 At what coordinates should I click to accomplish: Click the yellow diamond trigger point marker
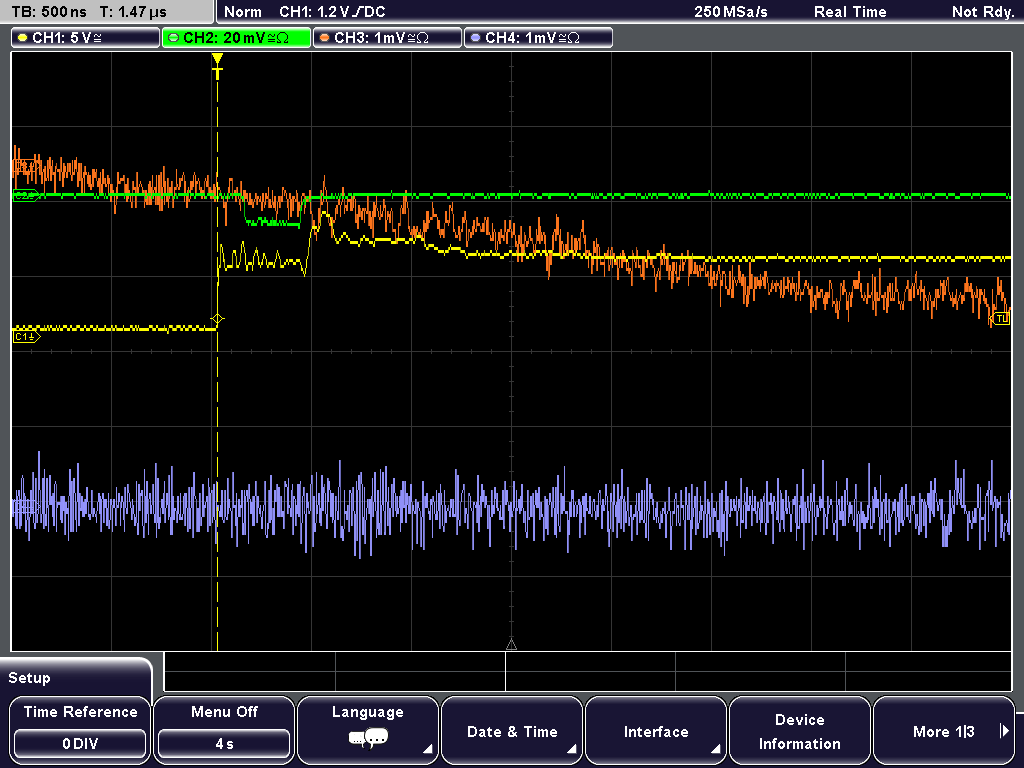(217, 319)
